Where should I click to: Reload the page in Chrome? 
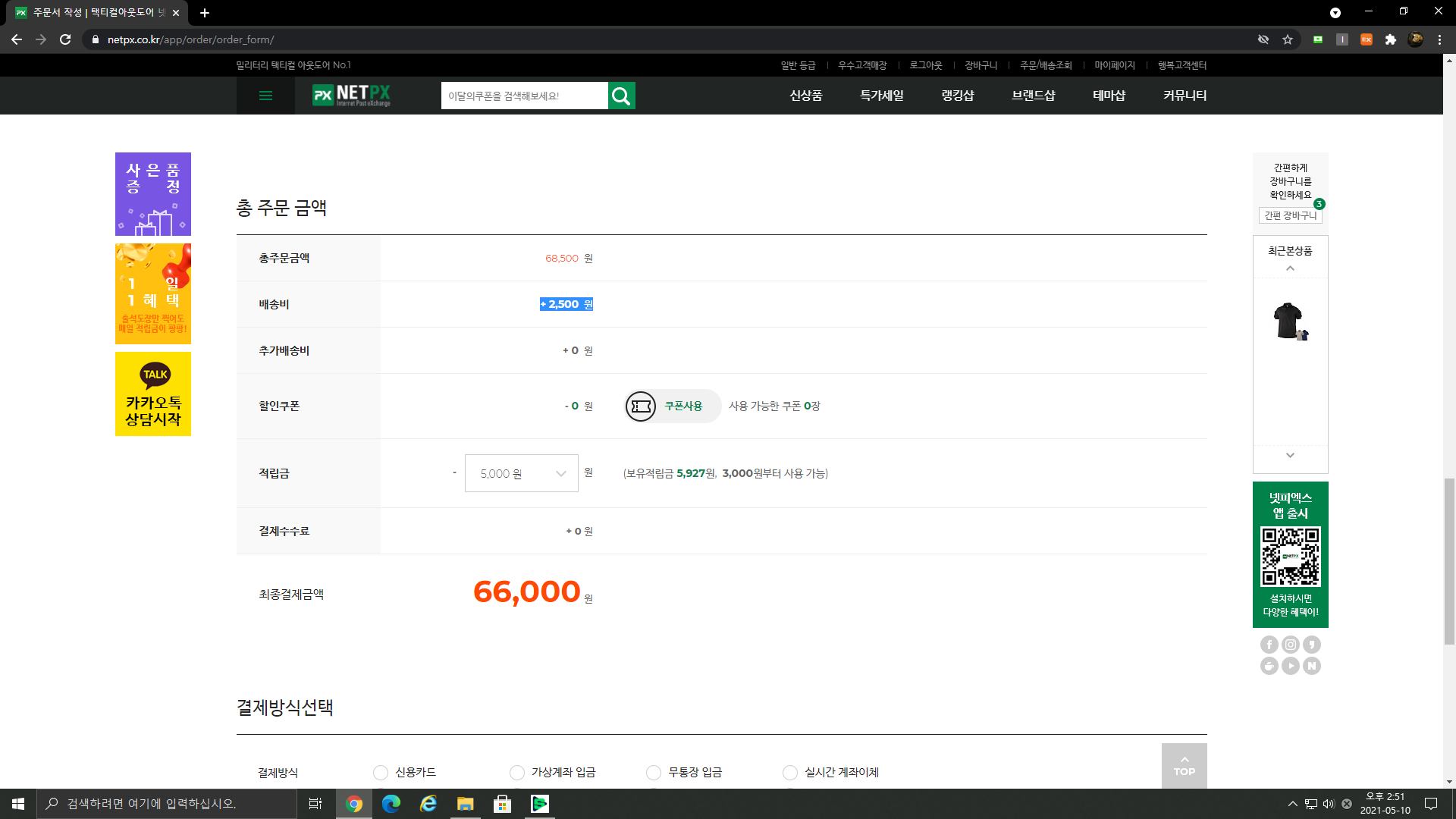point(65,39)
